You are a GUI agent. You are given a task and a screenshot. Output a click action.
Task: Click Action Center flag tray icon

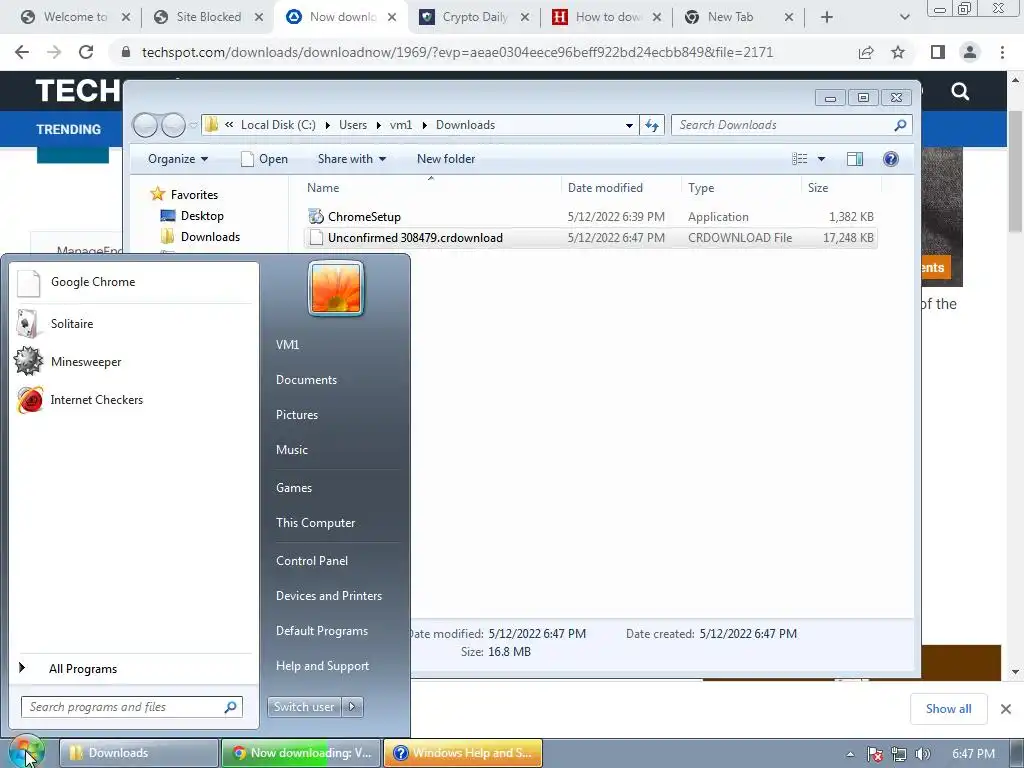tap(875, 754)
